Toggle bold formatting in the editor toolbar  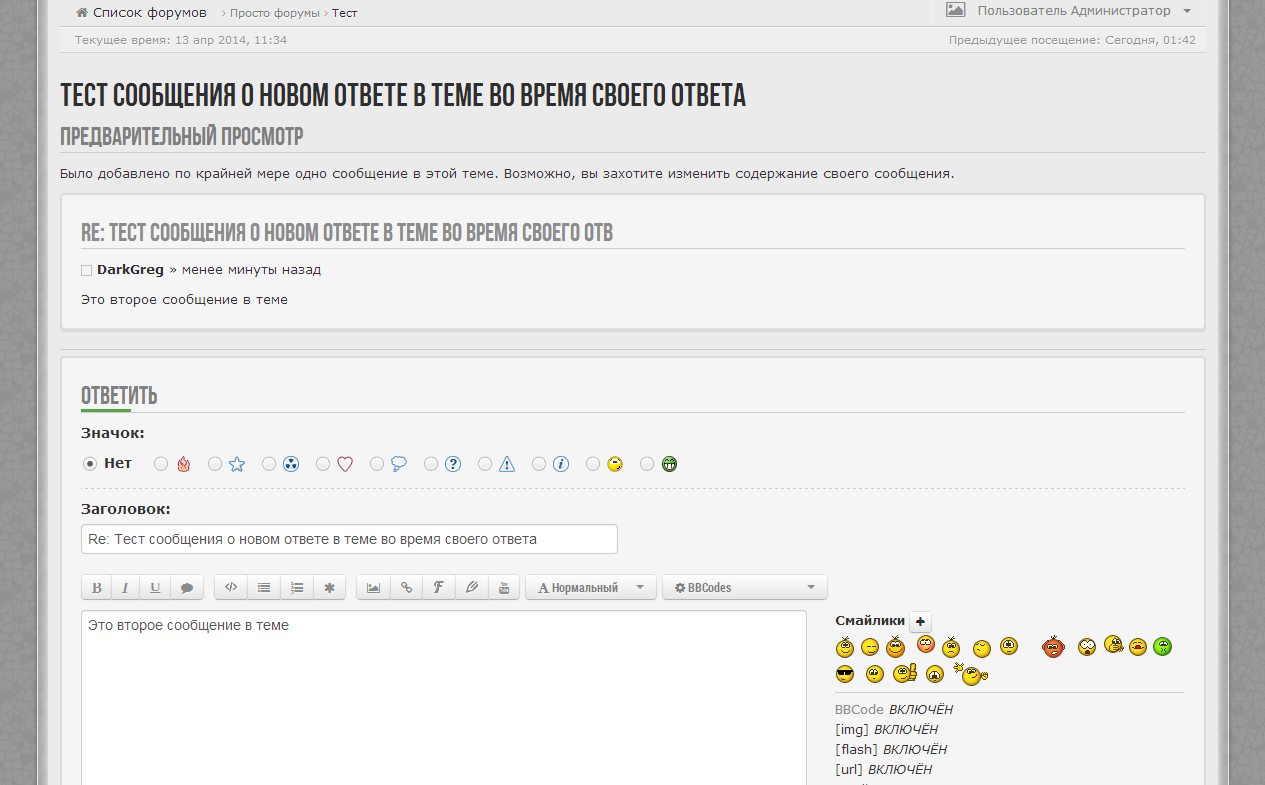[x=97, y=588]
